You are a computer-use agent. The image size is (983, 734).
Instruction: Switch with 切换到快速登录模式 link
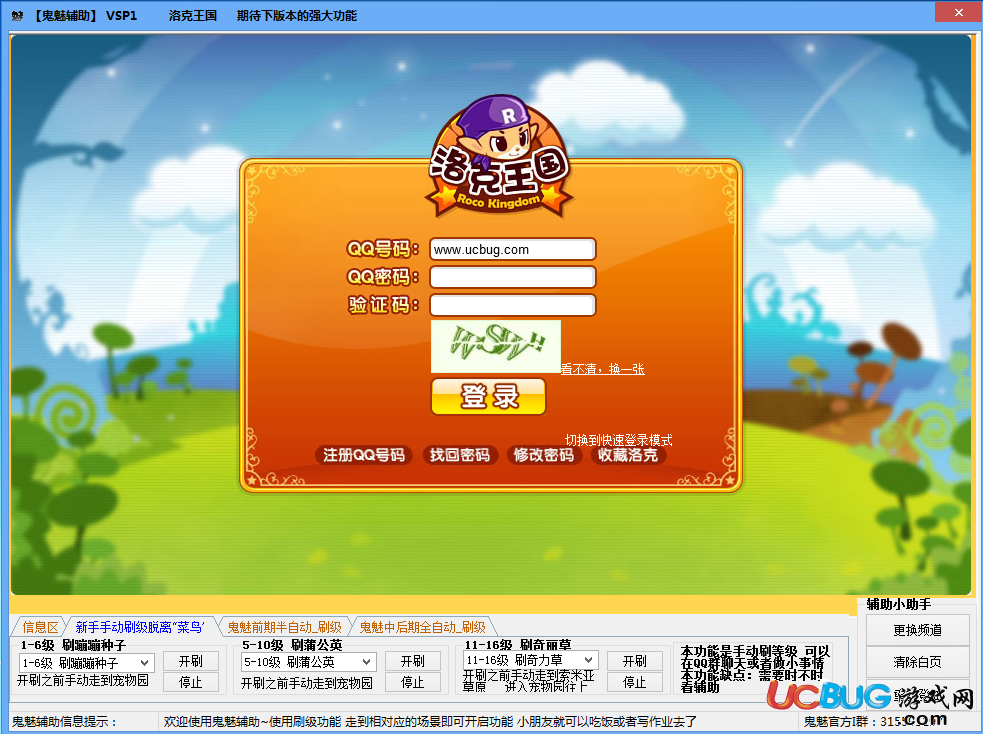pos(618,440)
